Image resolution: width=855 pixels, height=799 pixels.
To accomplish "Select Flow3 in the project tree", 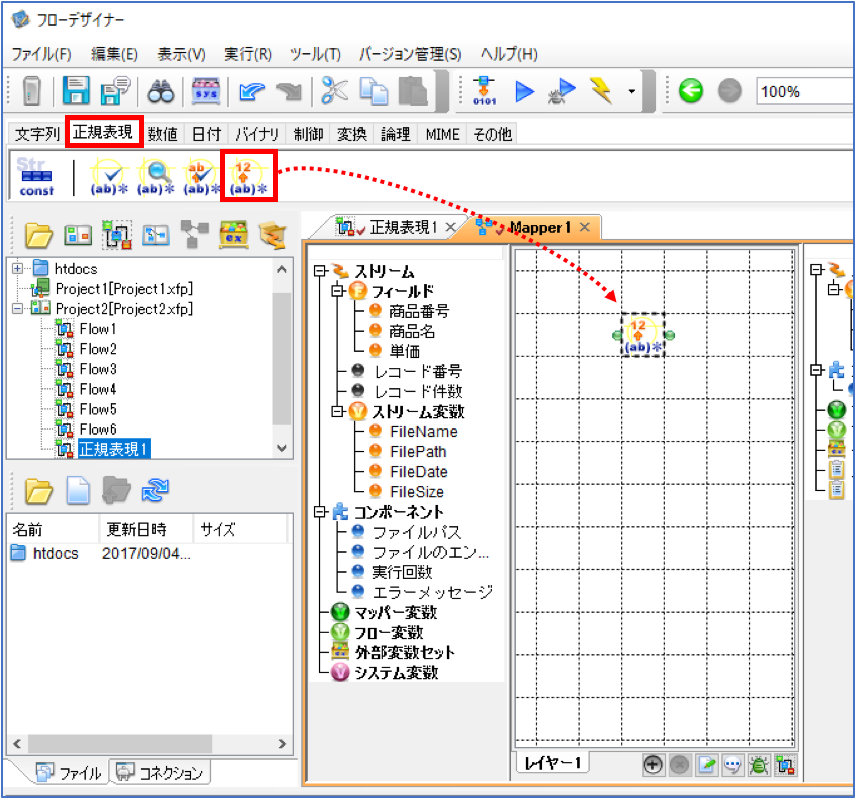I will (98, 369).
